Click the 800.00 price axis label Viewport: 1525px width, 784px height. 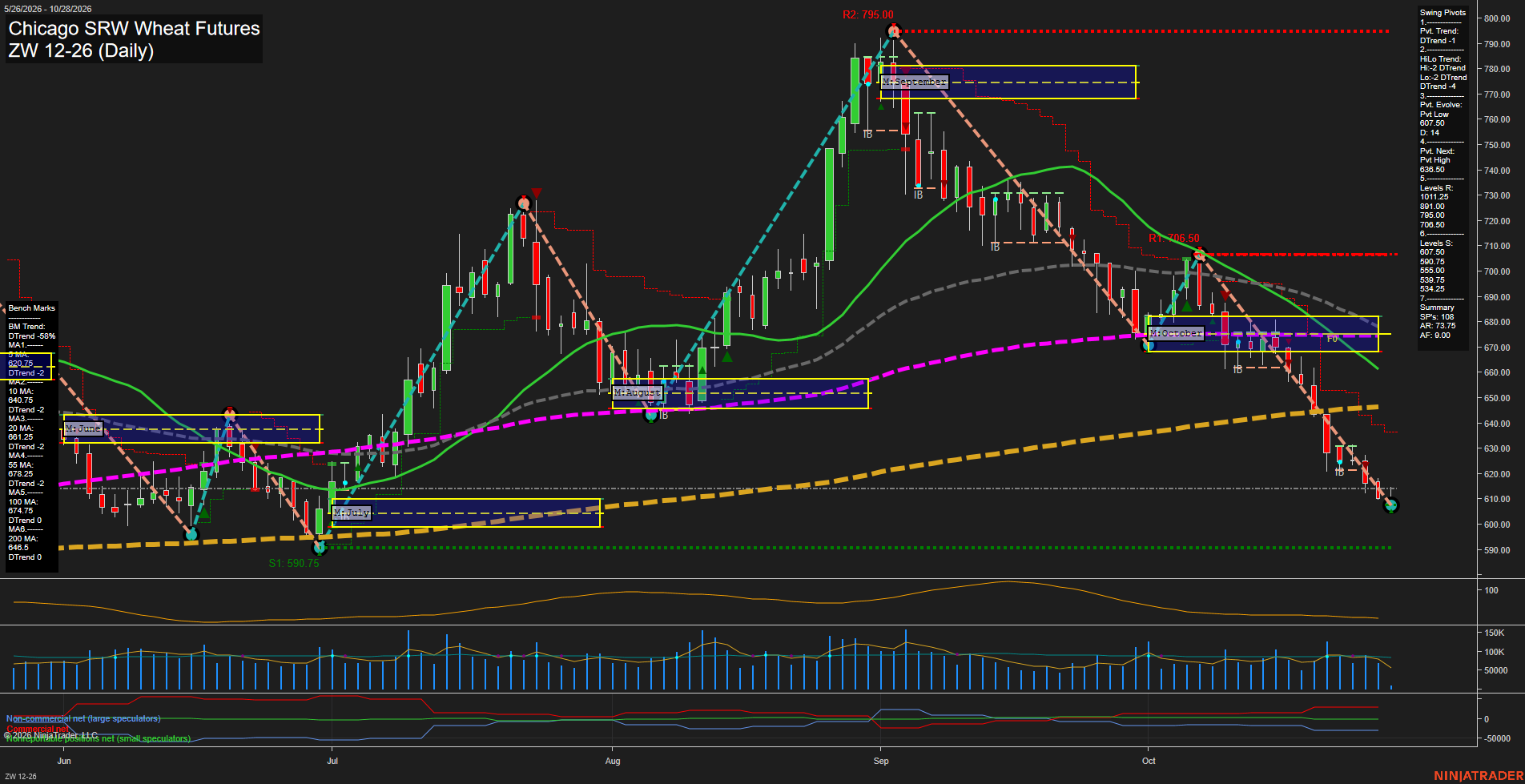pyautogui.click(x=1497, y=18)
